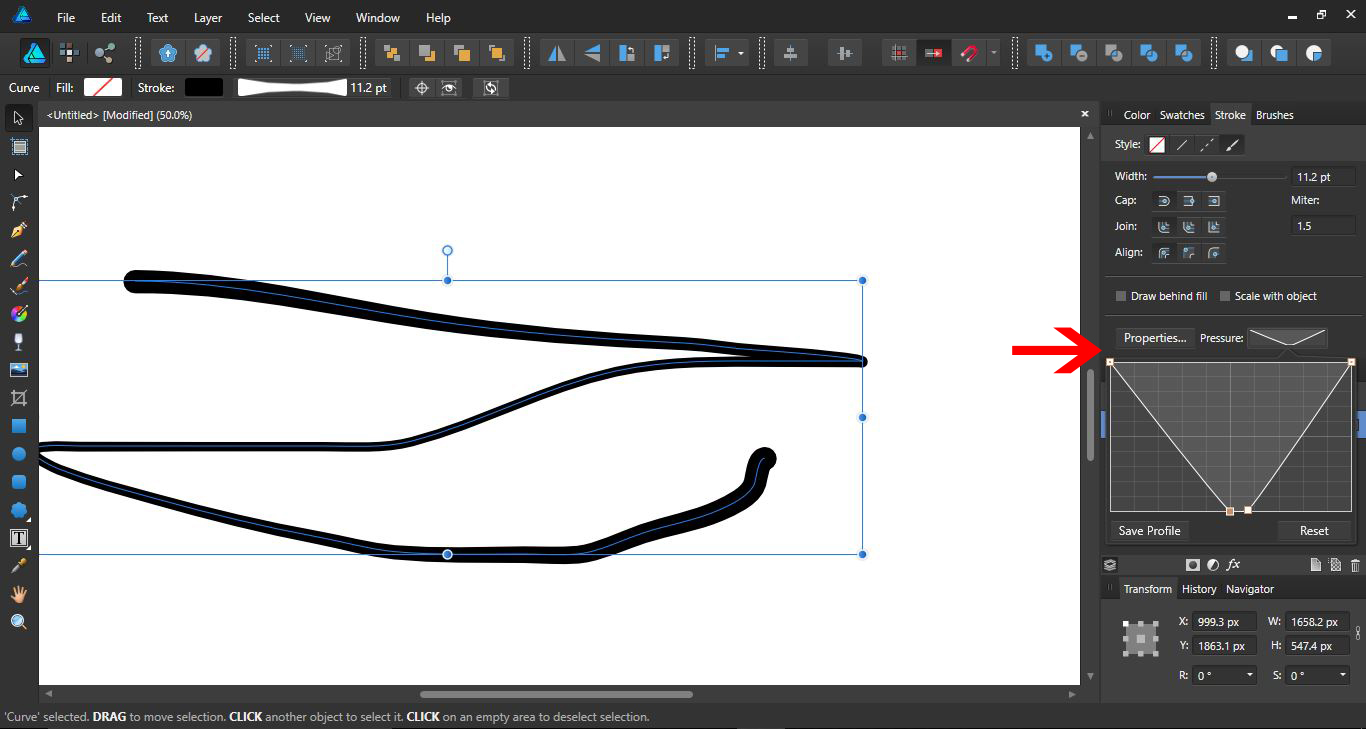The width and height of the screenshot is (1366, 729).
Task: Open the Layer menu
Action: click(208, 17)
